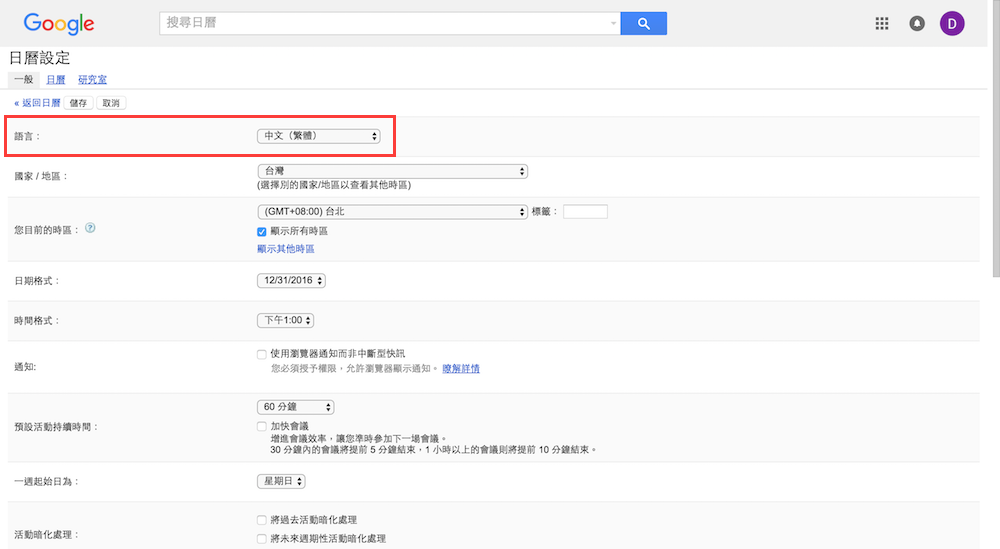Open the notifications bell
The height and width of the screenshot is (549, 1000).
(917, 24)
